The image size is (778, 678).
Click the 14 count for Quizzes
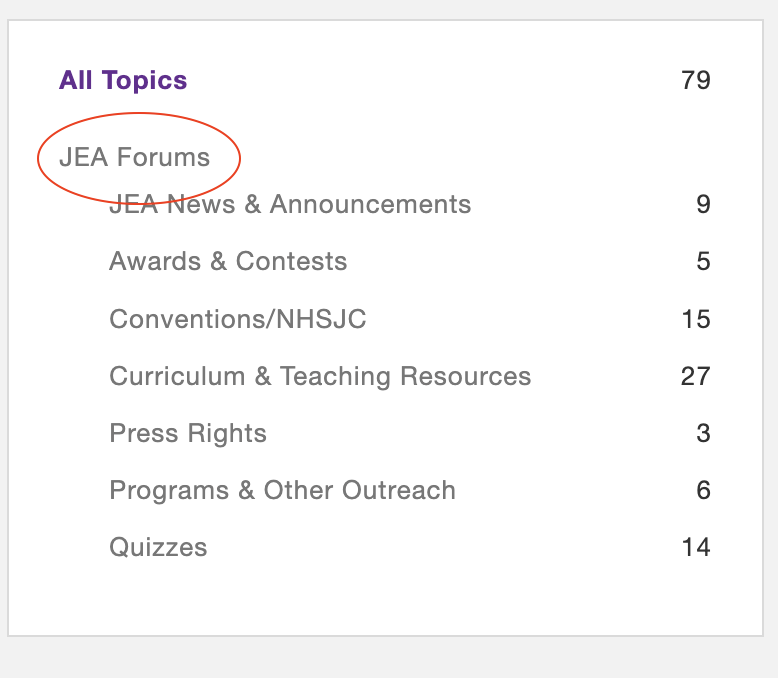695,548
